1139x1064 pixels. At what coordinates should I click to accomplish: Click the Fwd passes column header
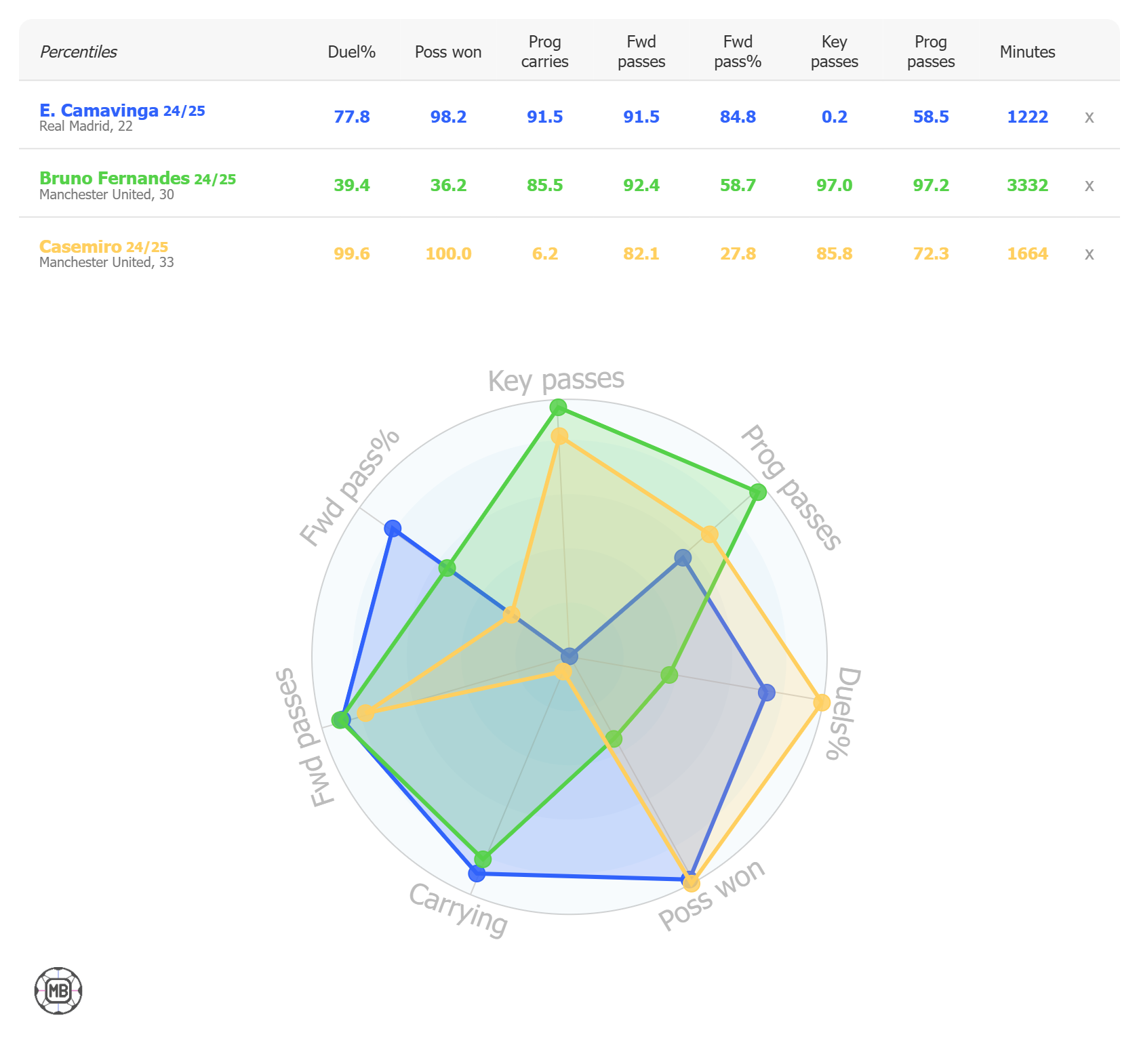click(x=641, y=52)
